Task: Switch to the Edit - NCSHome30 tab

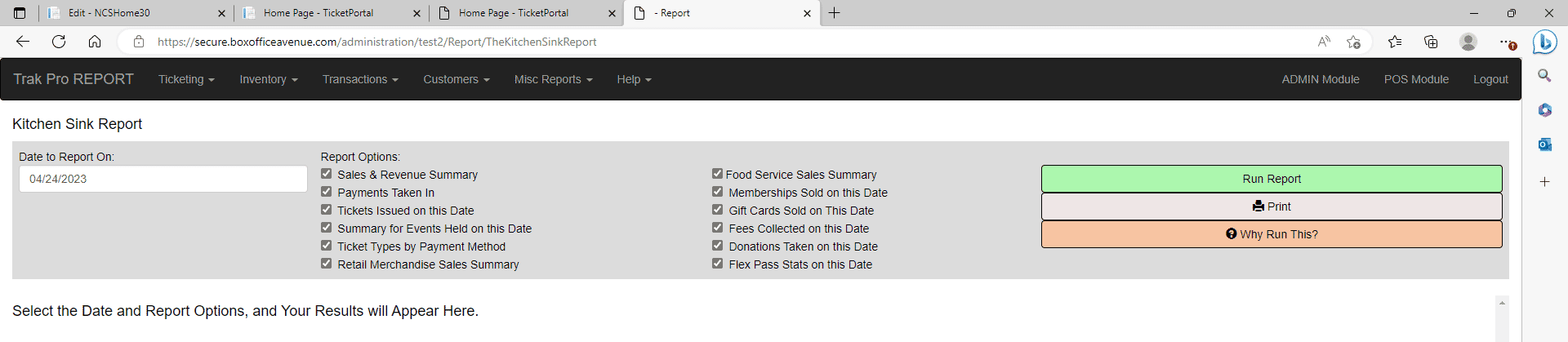Action: click(x=136, y=13)
